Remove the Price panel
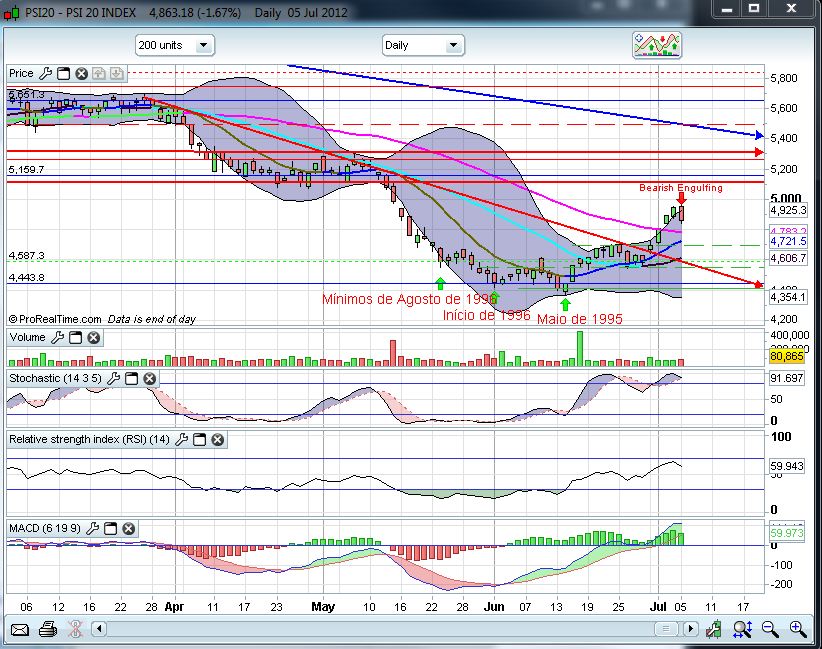Image resolution: width=822 pixels, height=649 pixels. [81, 73]
